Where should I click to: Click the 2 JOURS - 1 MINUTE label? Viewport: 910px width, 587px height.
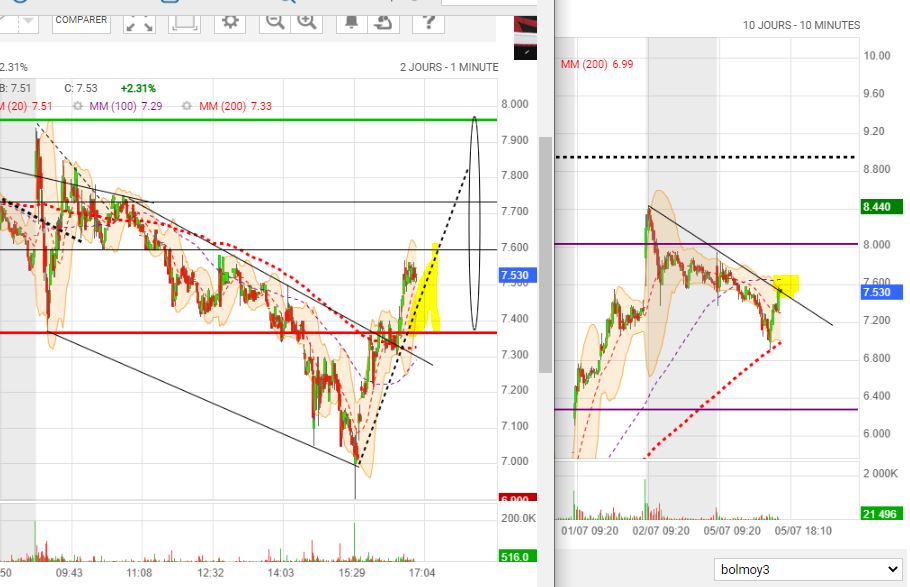click(x=449, y=67)
